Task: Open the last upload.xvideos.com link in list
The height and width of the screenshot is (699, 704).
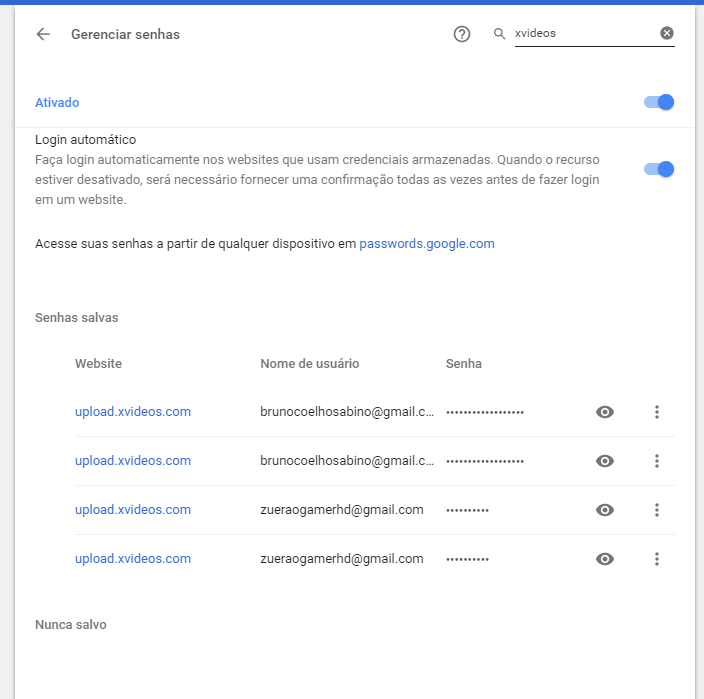Action: click(133, 558)
